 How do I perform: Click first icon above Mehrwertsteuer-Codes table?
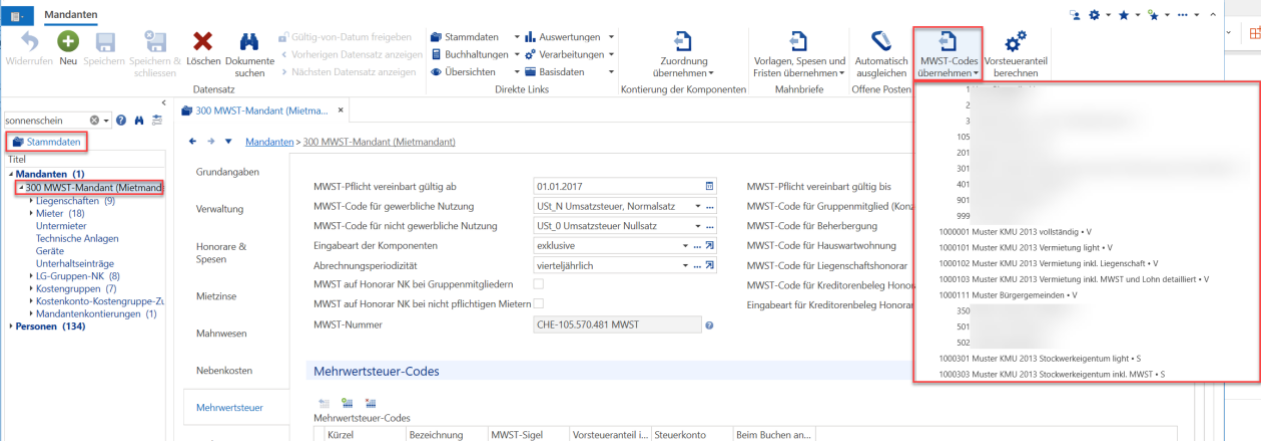(x=324, y=402)
